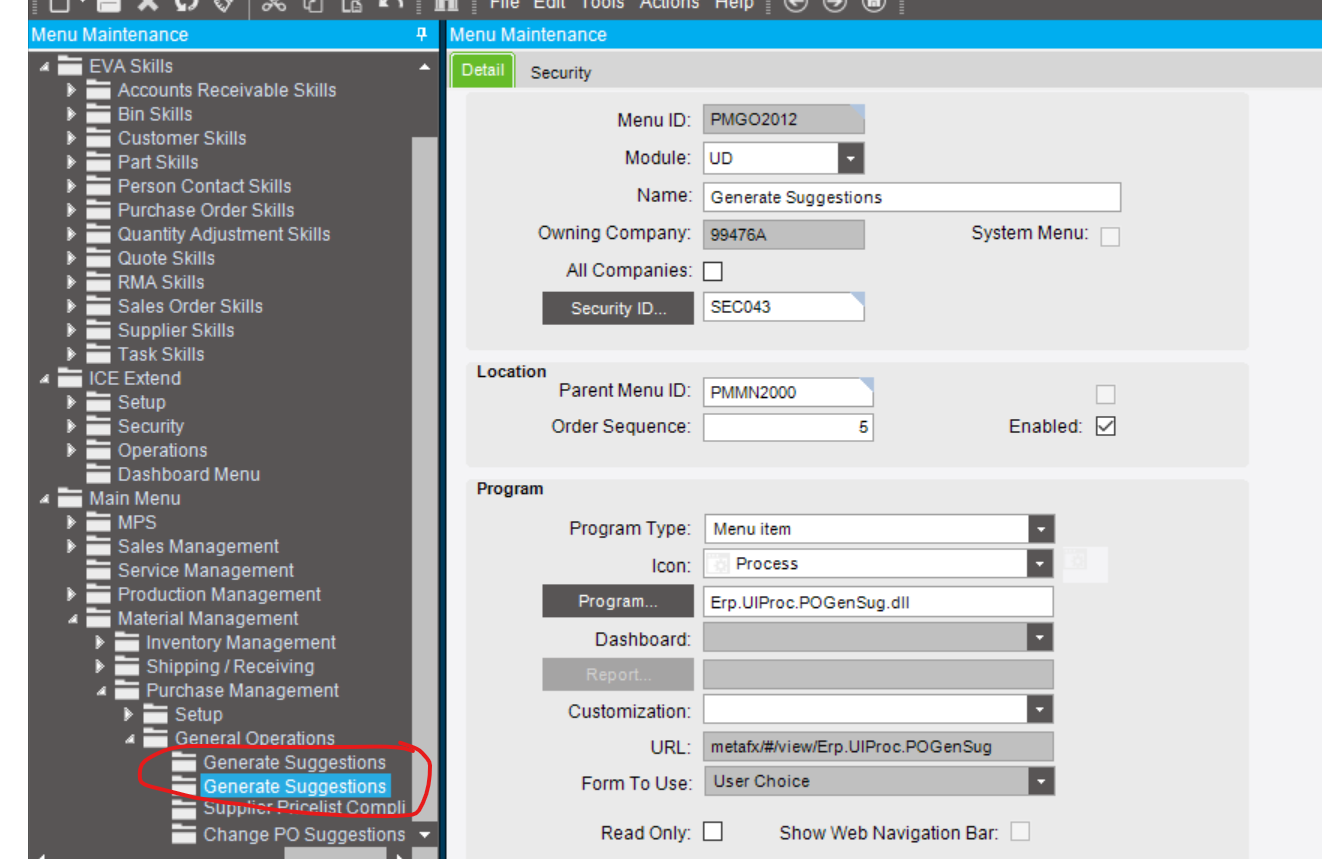
Task: Click the Program... button
Action: click(618, 601)
